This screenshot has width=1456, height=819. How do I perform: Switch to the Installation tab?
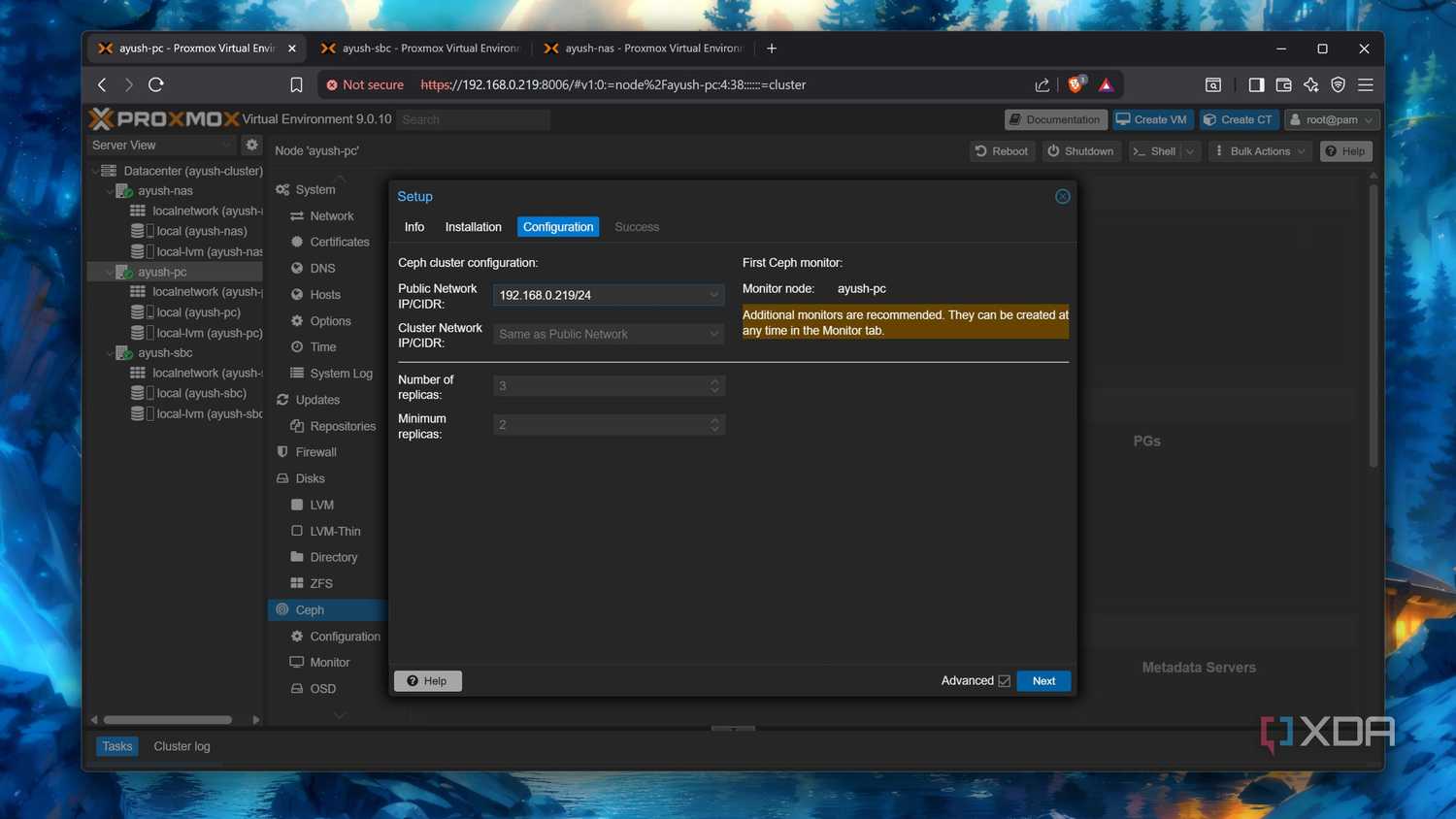473,227
